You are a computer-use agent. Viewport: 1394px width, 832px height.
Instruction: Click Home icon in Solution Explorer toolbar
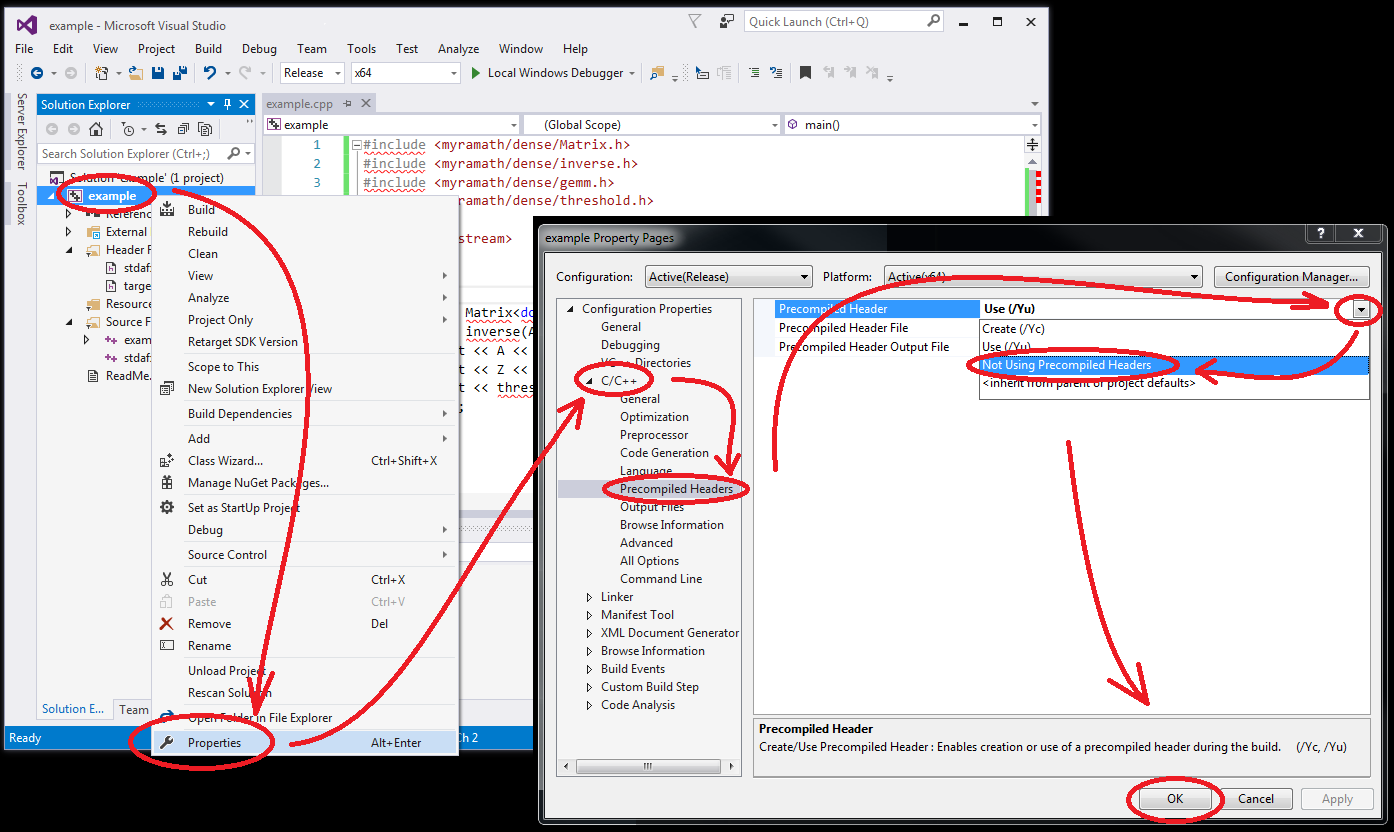(x=96, y=129)
